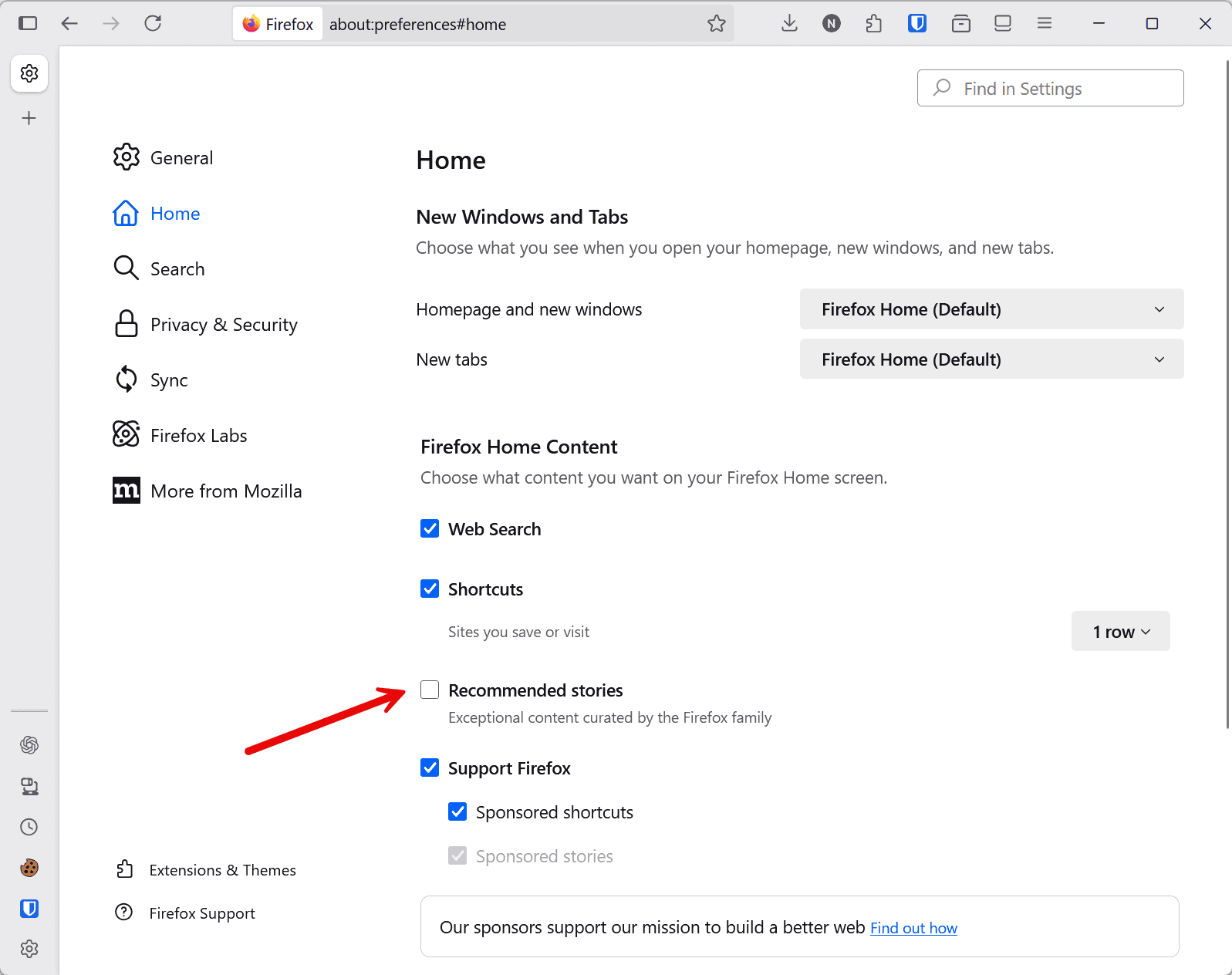The height and width of the screenshot is (975, 1232).
Task: Reload the current page
Action: [153, 24]
